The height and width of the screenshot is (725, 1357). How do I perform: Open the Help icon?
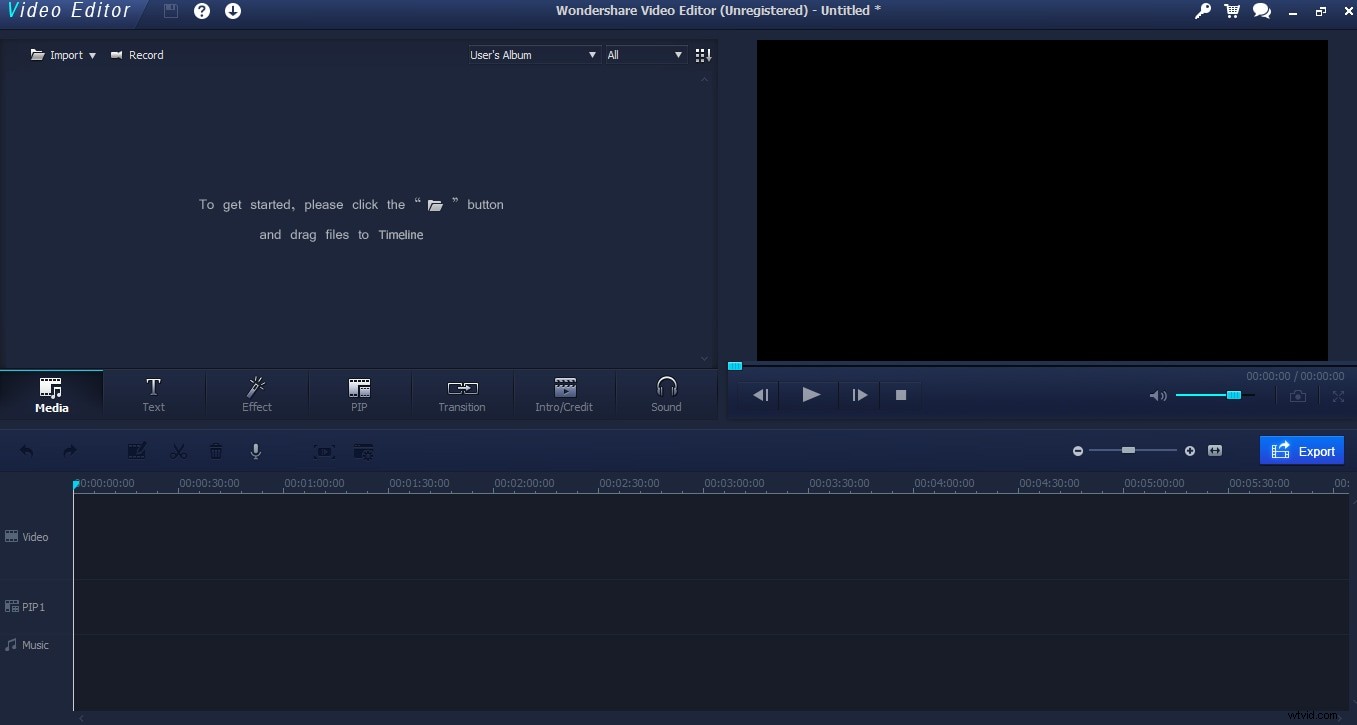click(202, 11)
